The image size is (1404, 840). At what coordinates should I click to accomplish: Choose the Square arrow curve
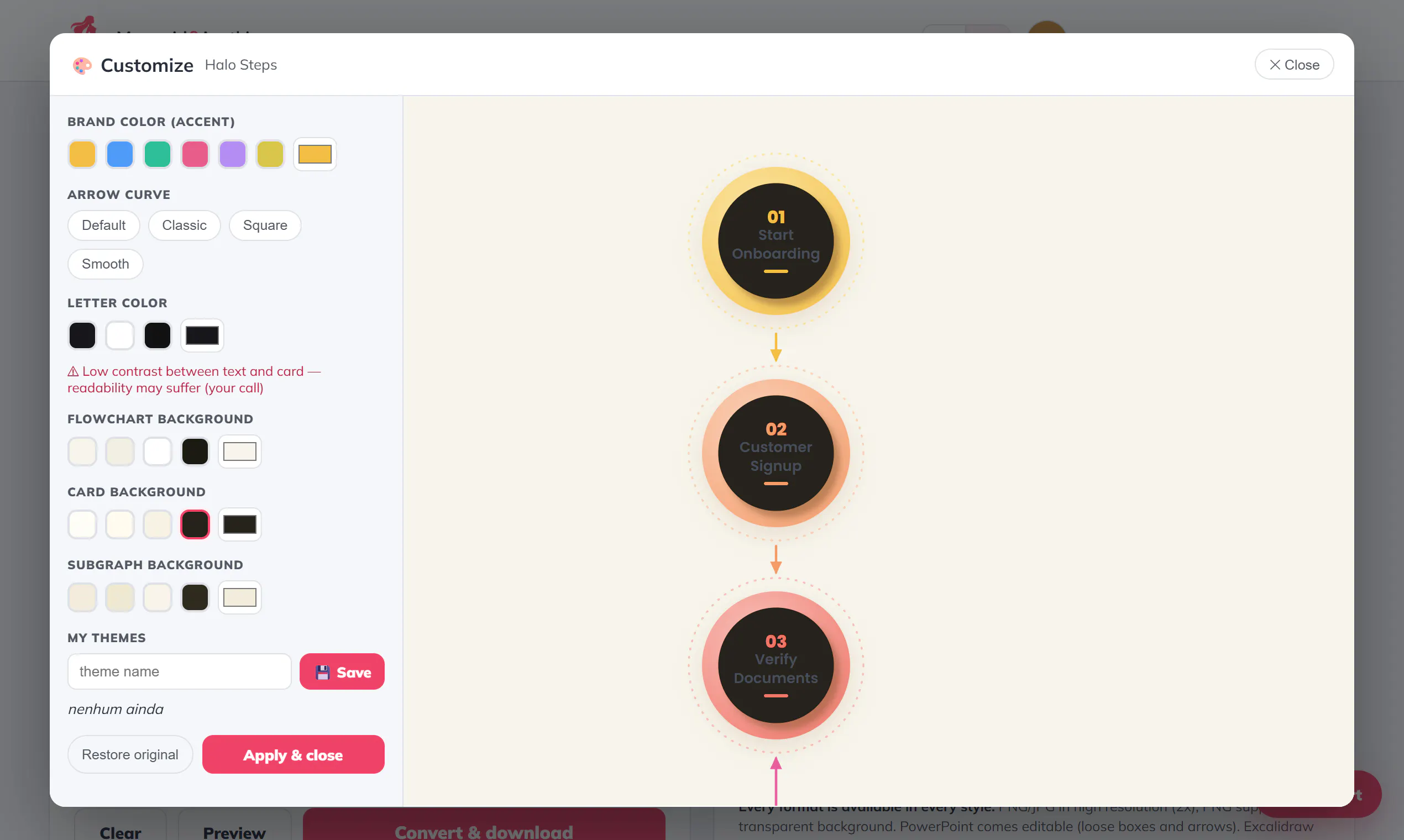tap(265, 225)
